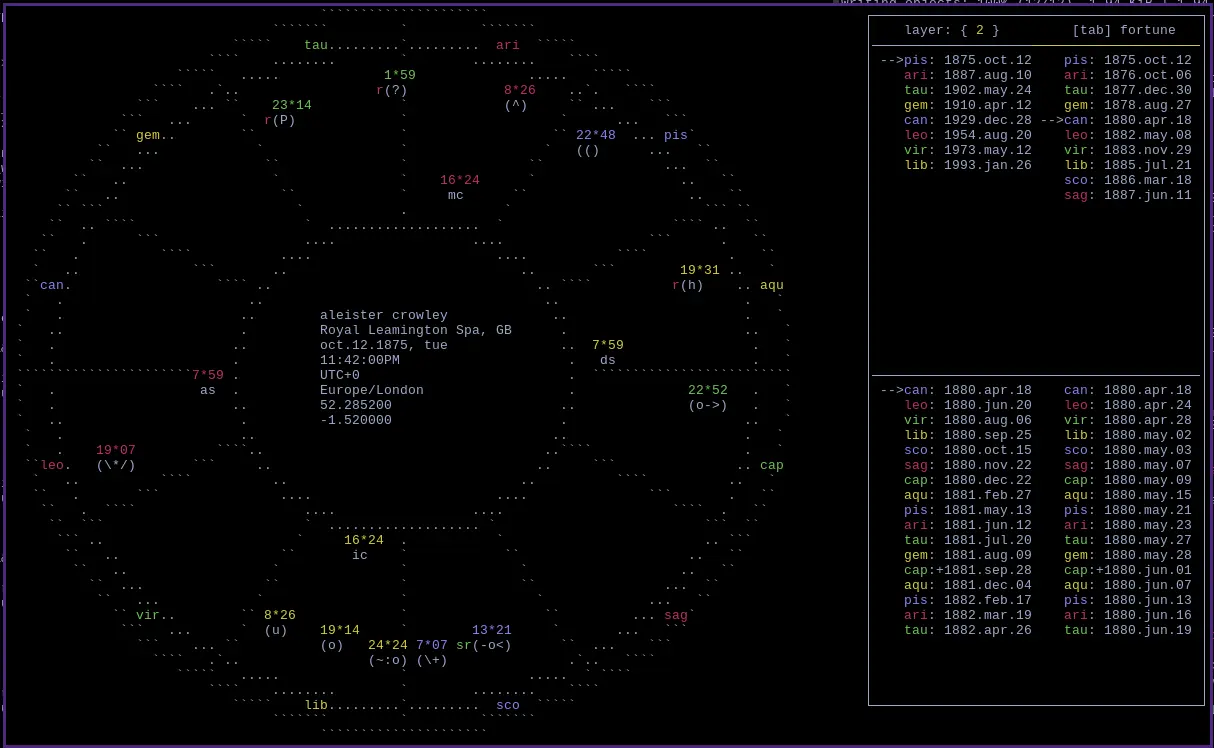This screenshot has width=1214, height=748.
Task: Click birthplace Royal Leamington Spa, GB
Action: pos(416,330)
